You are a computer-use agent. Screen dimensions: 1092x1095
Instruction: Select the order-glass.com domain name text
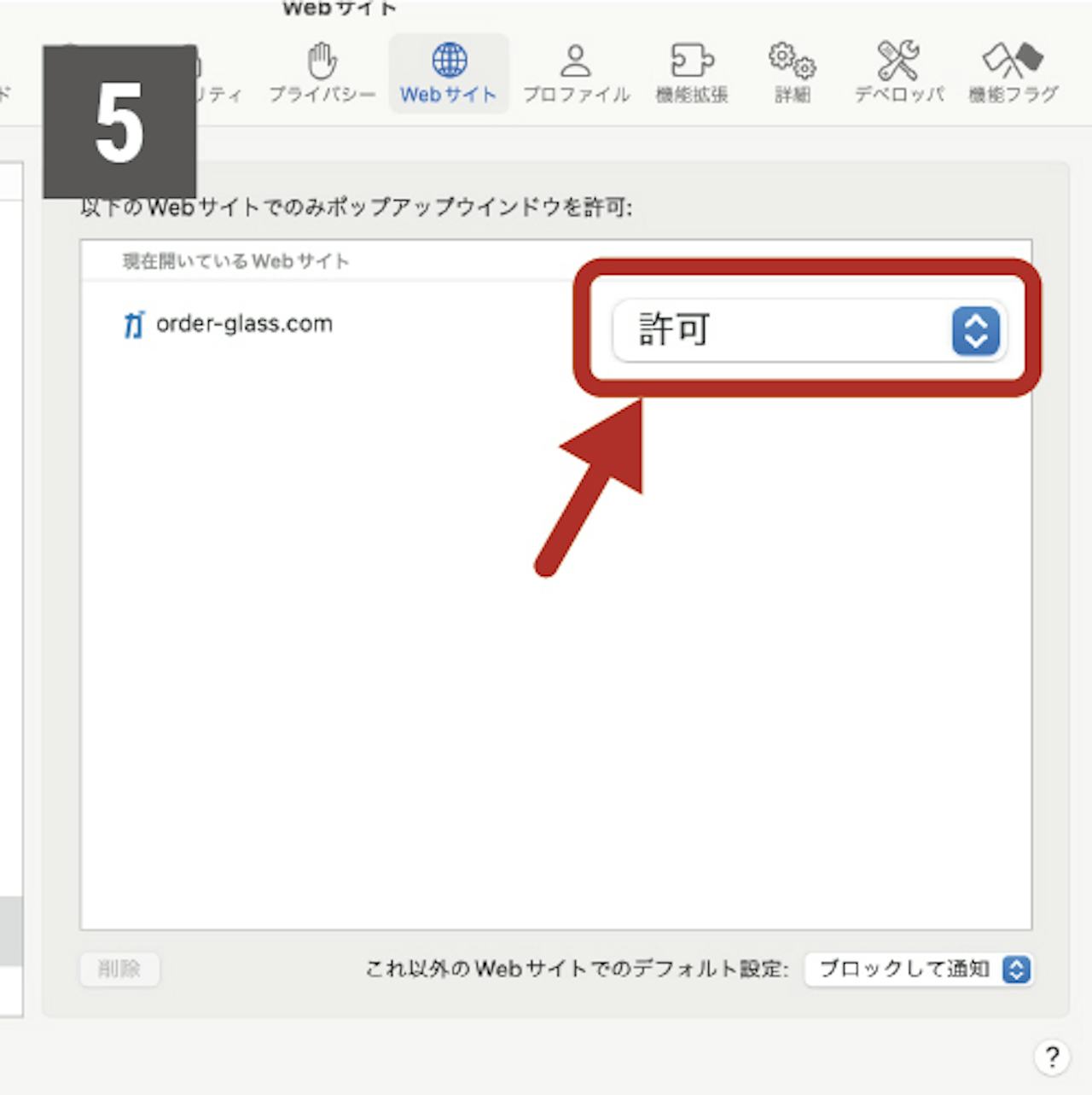pyautogui.click(x=244, y=324)
